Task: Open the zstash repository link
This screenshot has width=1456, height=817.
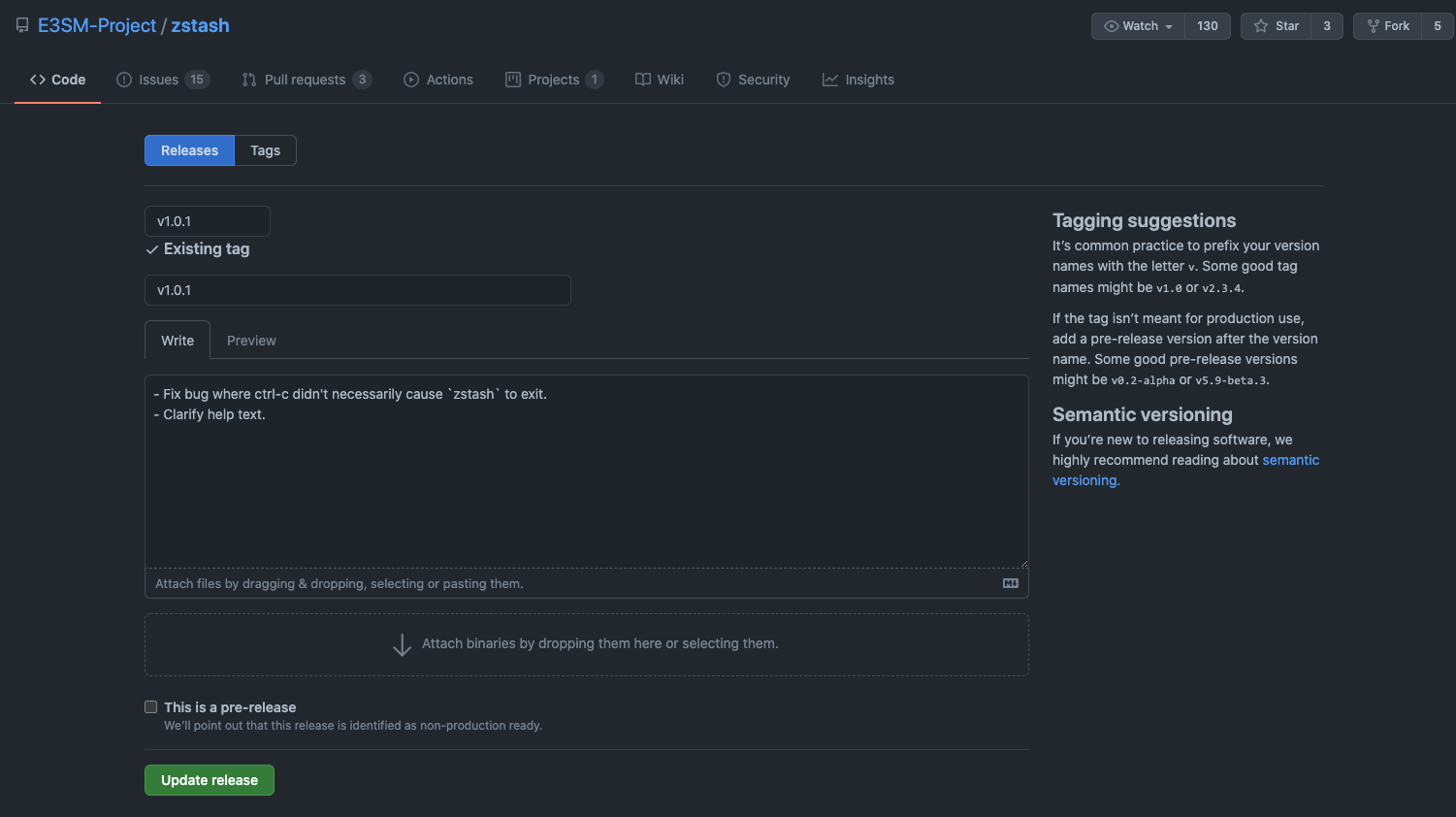Action: click(x=200, y=26)
